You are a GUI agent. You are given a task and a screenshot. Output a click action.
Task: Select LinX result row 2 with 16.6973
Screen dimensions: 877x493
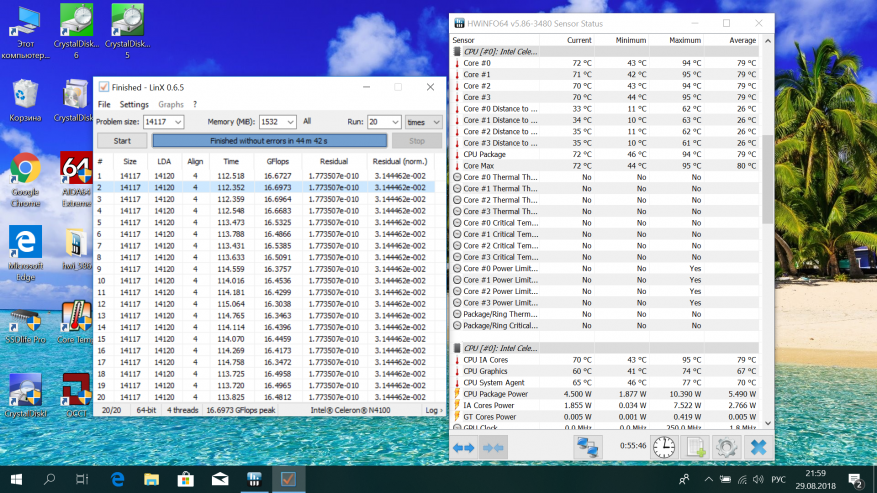(x=266, y=187)
